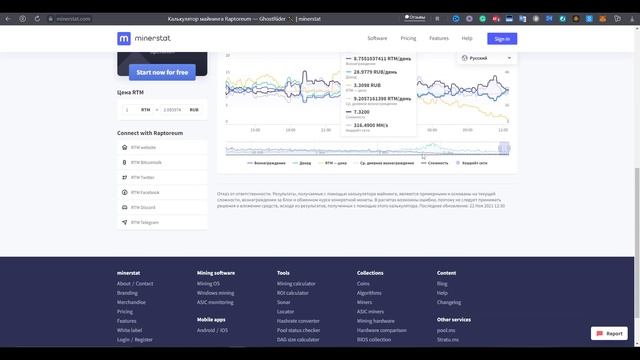Click the Start now for free button
Image resolution: width=640 pixels, height=360 pixels.
click(x=162, y=72)
